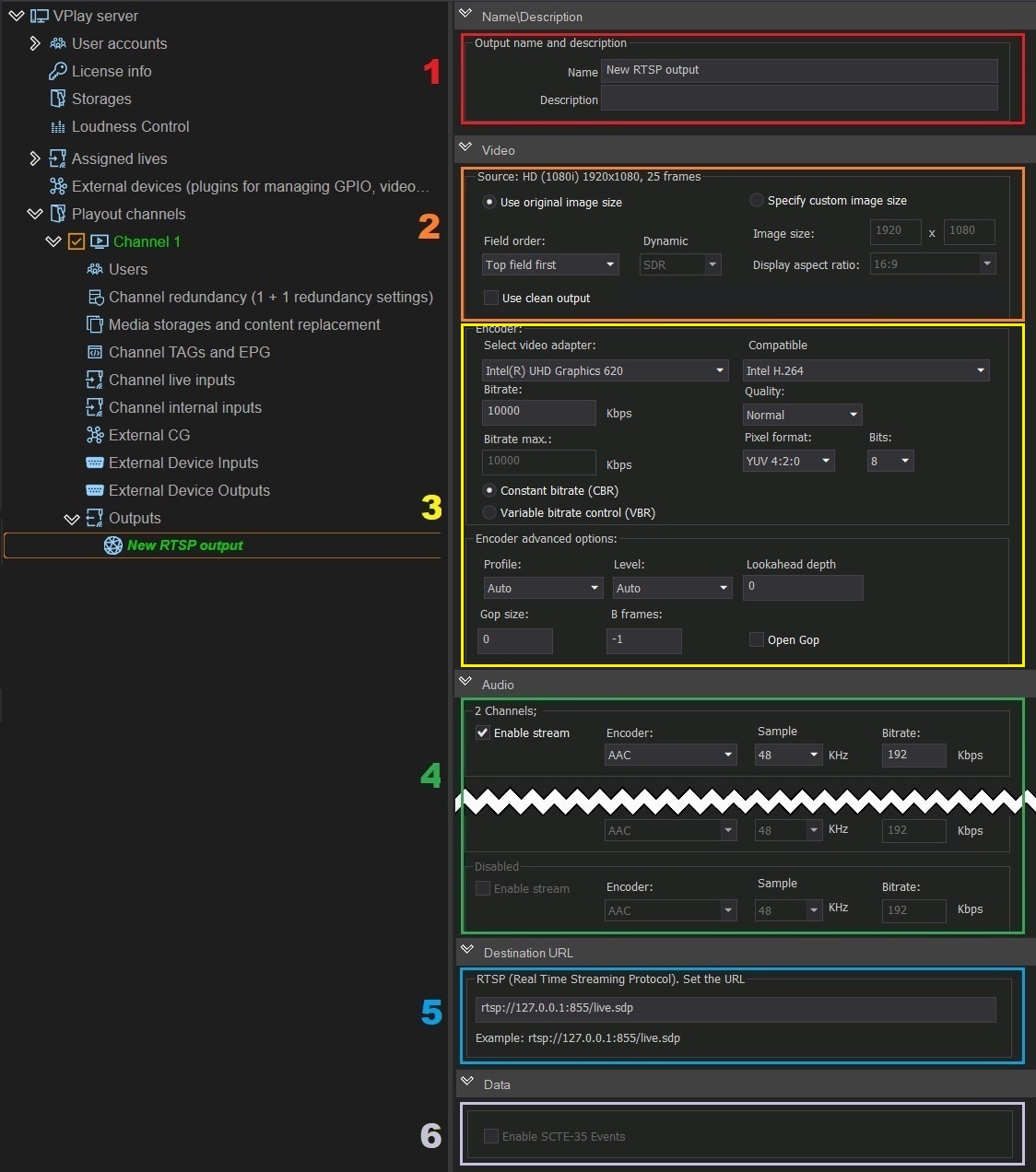Collapse the Playout channels node

[35, 214]
